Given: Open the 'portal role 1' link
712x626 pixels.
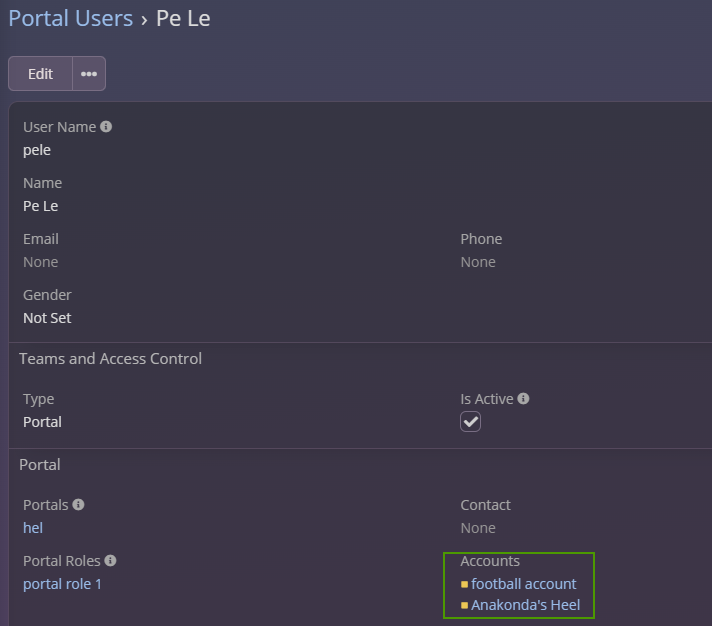Looking at the screenshot, I should (x=62, y=584).
